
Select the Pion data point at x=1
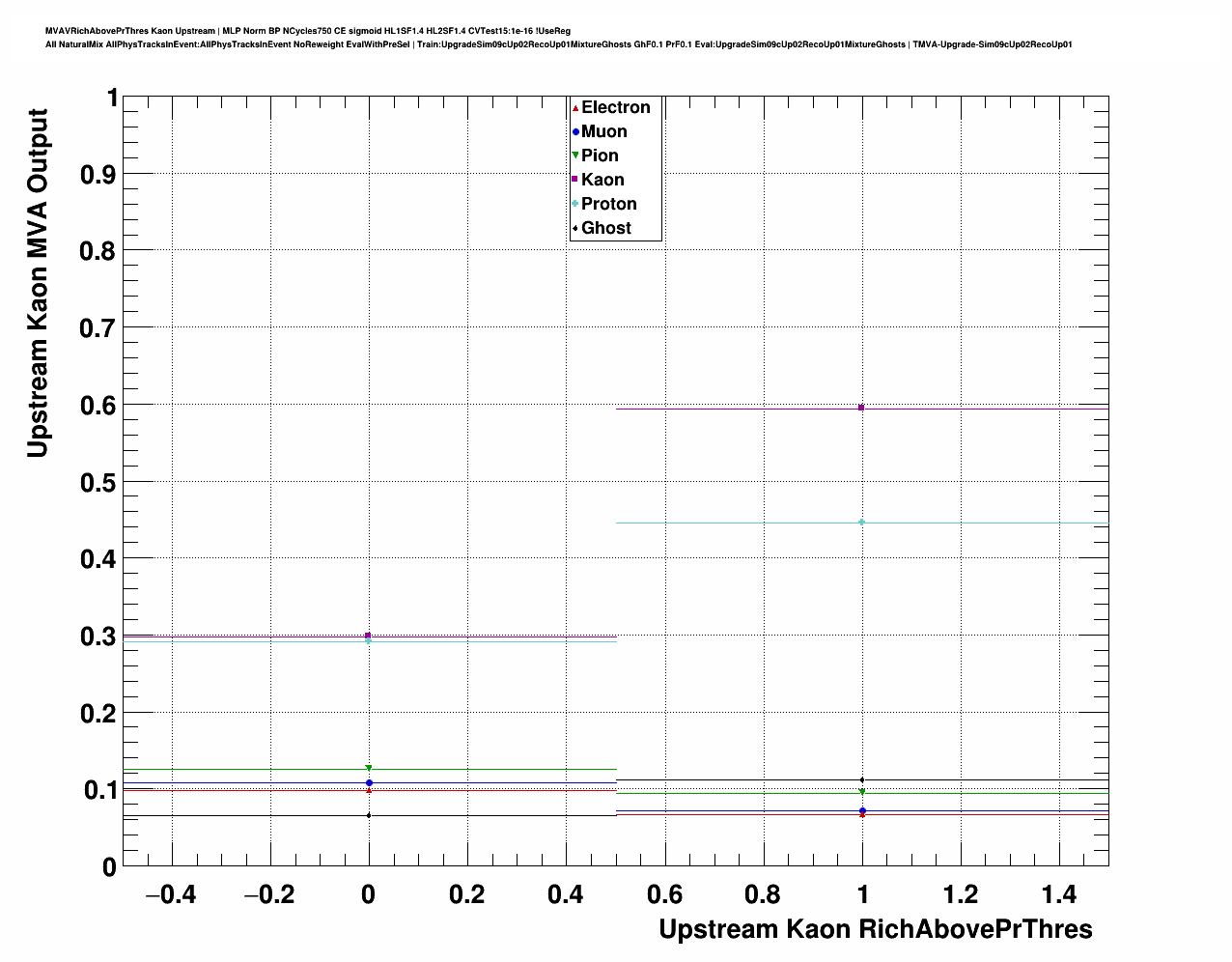[861, 792]
